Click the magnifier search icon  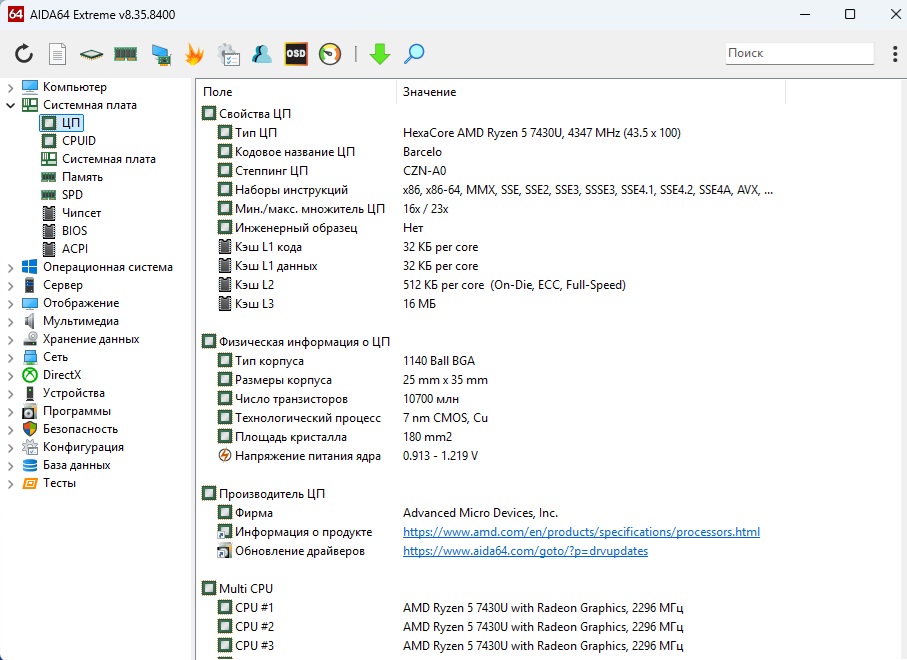(414, 54)
